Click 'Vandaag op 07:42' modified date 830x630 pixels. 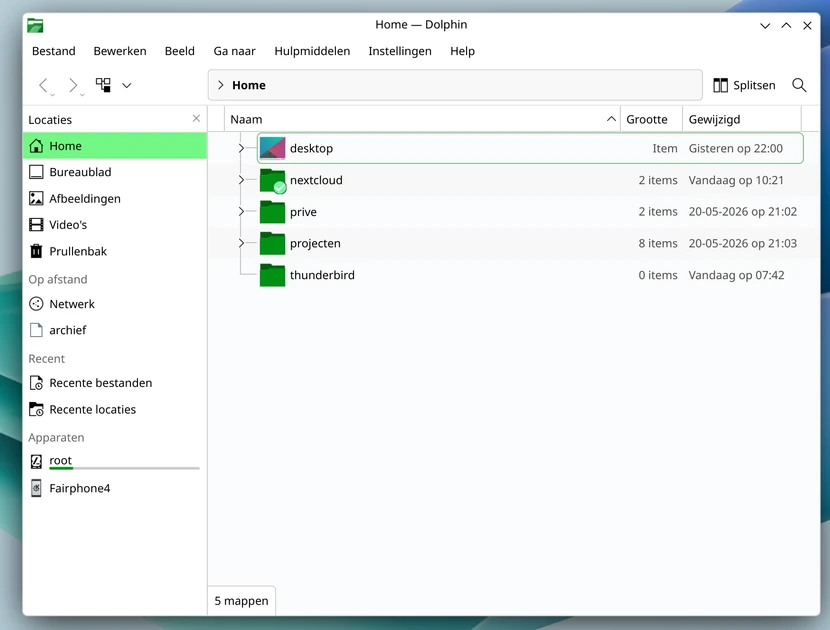point(736,275)
